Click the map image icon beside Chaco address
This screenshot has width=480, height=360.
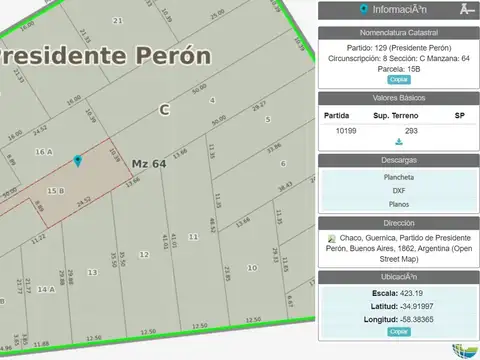(x=331, y=238)
